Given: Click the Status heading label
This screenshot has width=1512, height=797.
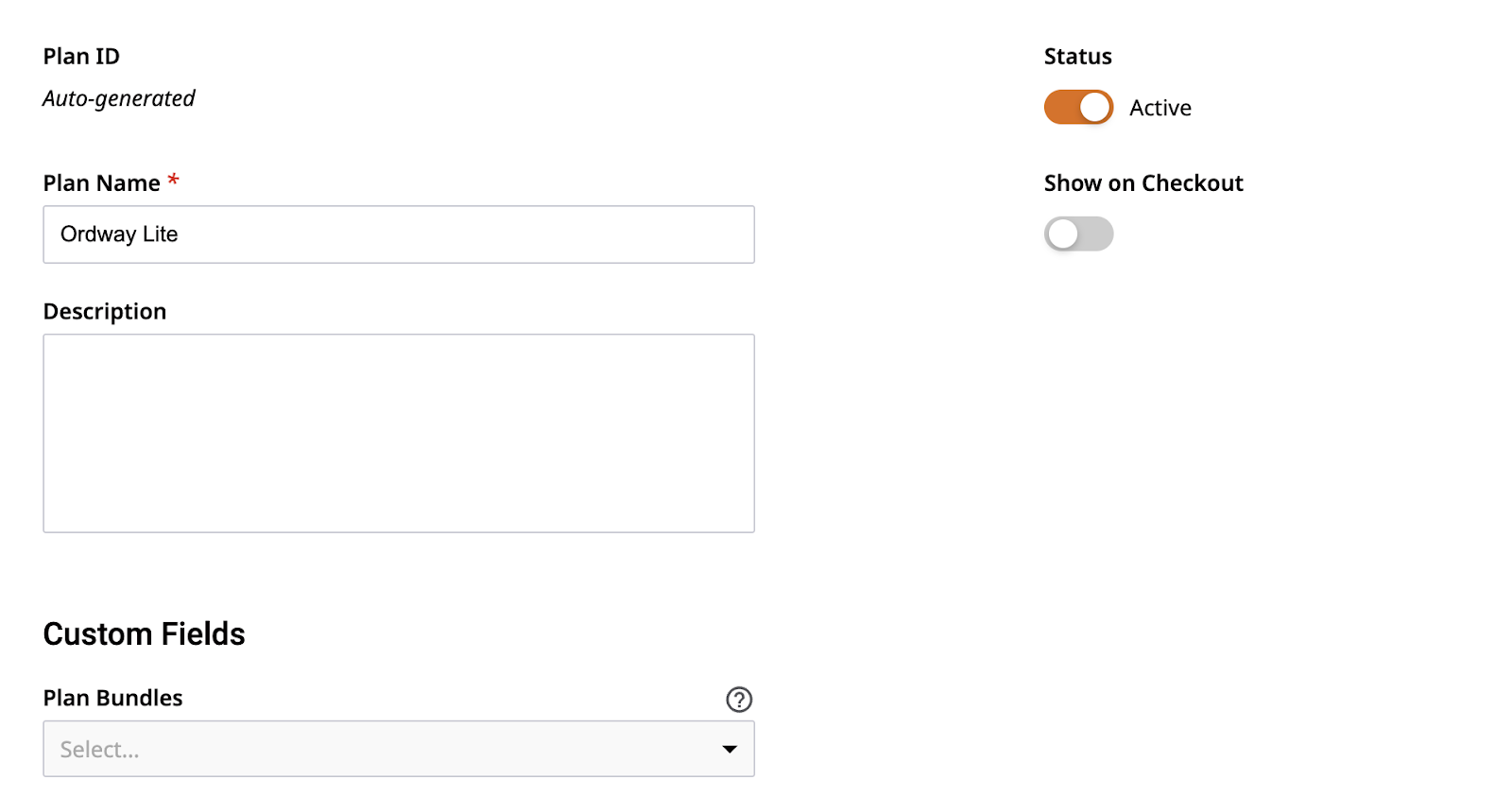Looking at the screenshot, I should pyautogui.click(x=1078, y=57).
